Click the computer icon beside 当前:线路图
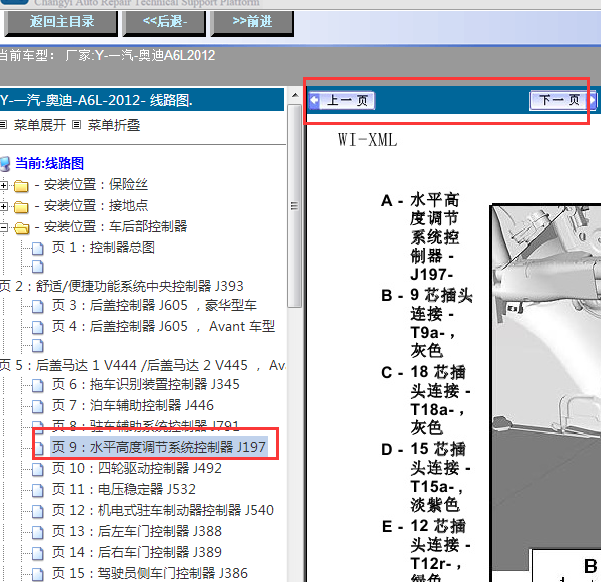Image resolution: width=601 pixels, height=582 pixels. (5, 163)
